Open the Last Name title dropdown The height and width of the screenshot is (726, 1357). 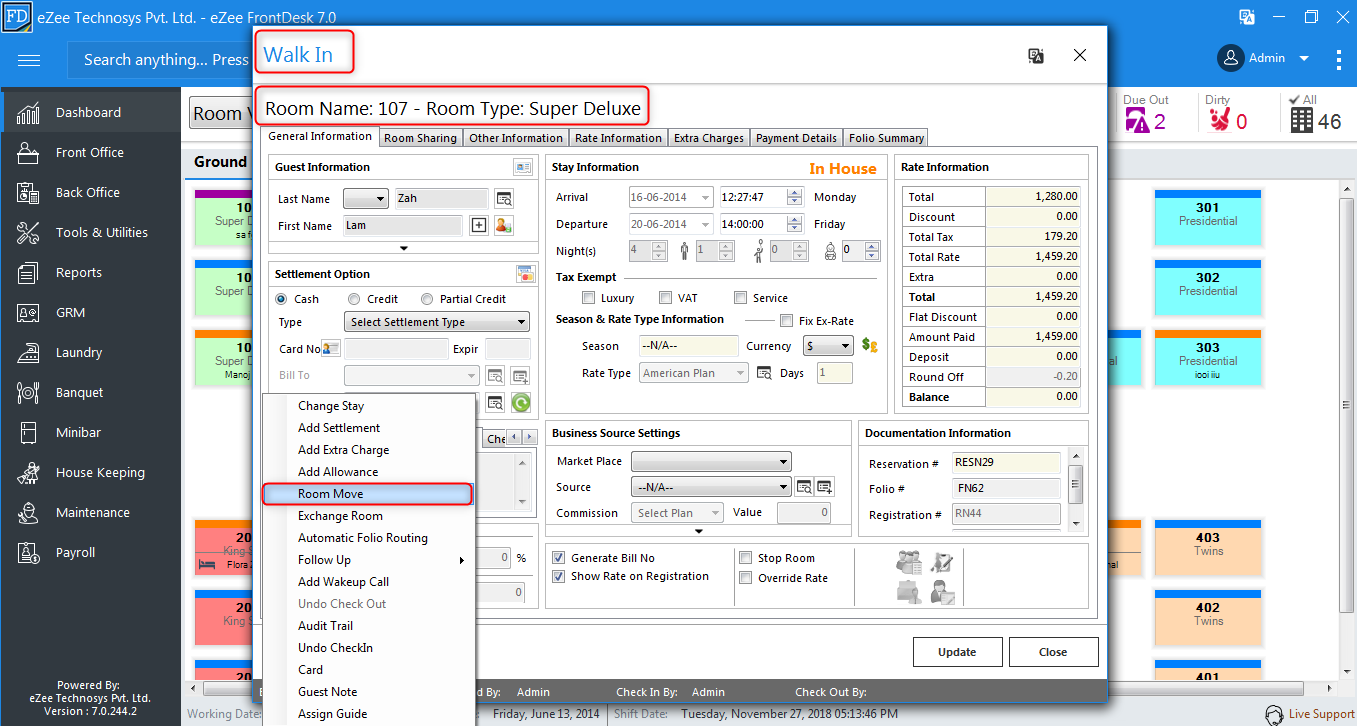(x=366, y=198)
